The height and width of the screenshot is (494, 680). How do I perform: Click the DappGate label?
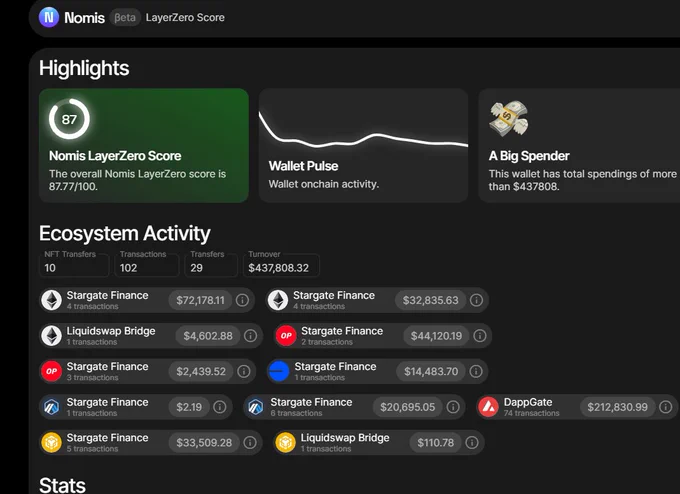click(528, 402)
